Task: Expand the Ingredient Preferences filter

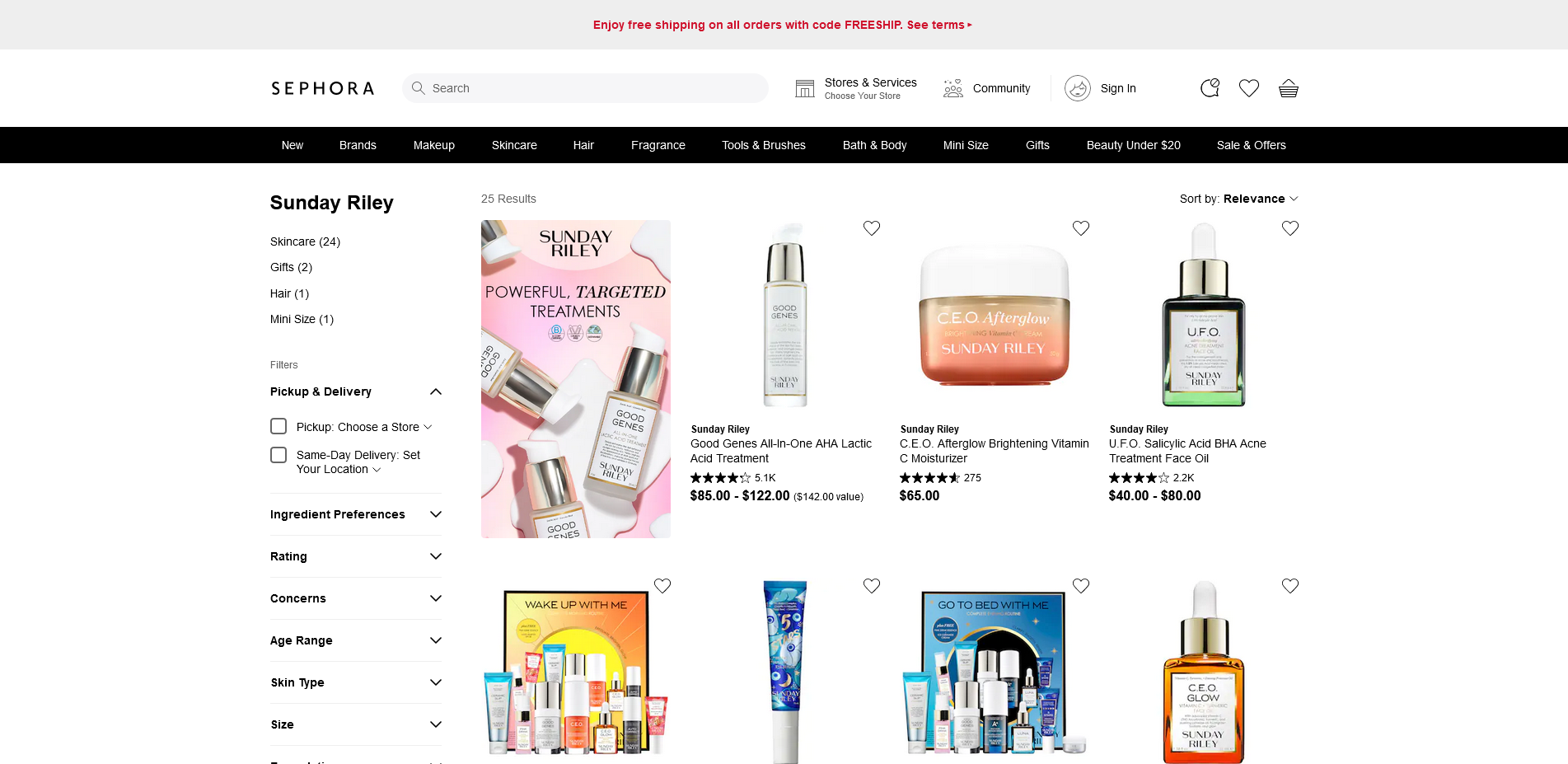Action: click(356, 514)
